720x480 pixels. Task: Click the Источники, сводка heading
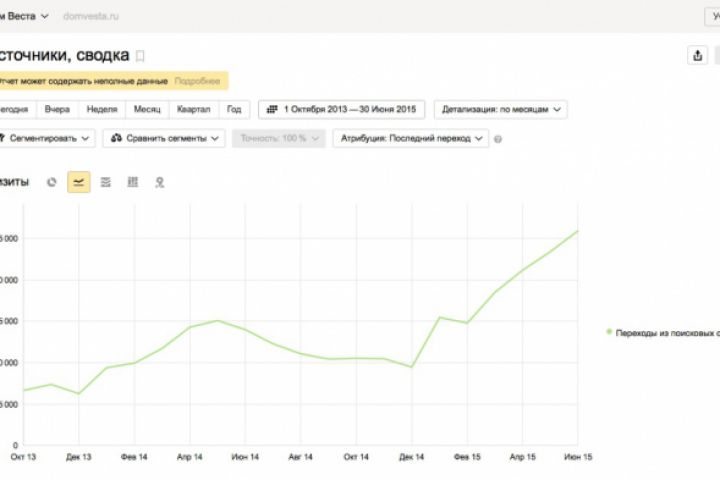[64, 56]
